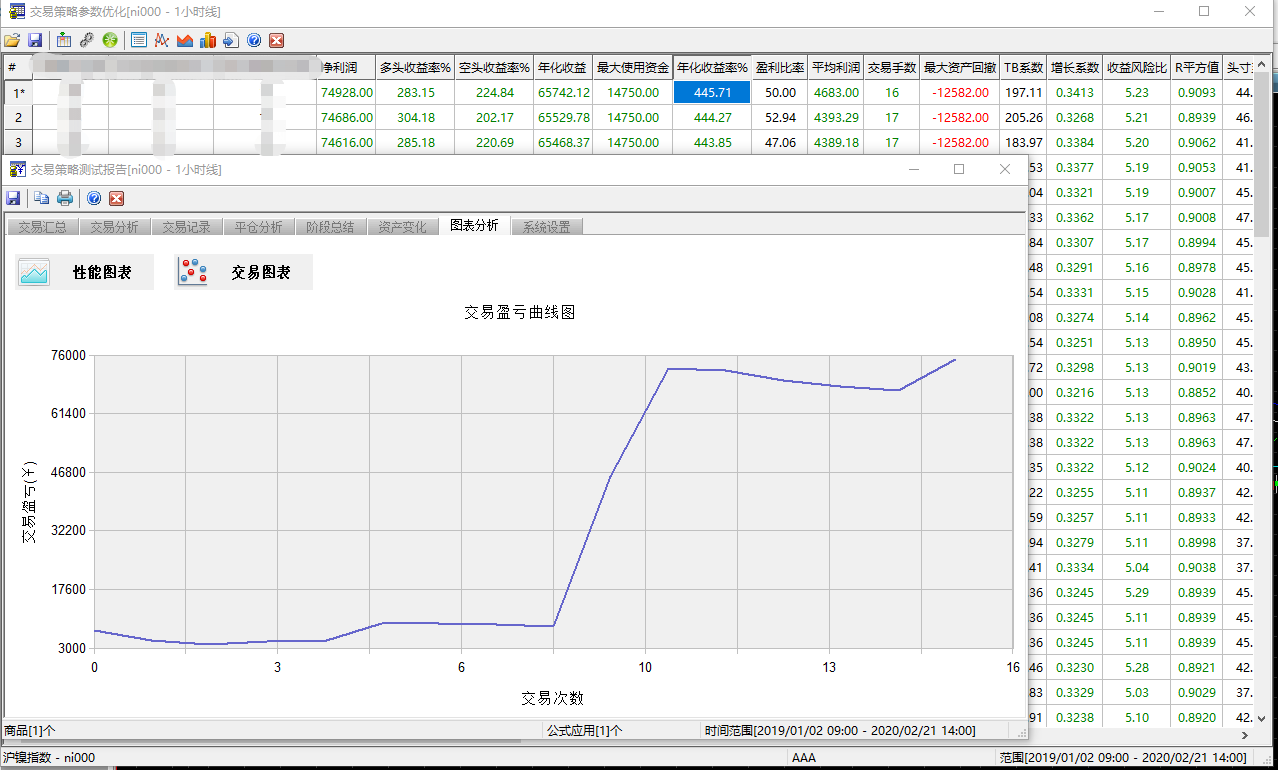Click the gears settings icon in the main toolbar

pos(87,40)
